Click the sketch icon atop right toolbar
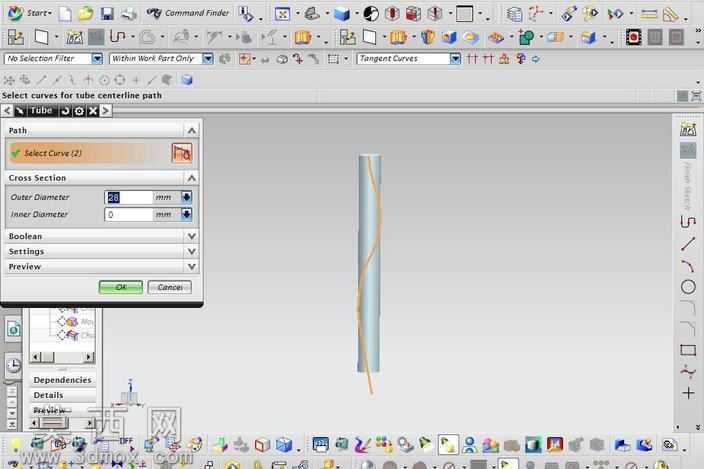This screenshot has height=469, width=704. [x=688, y=129]
